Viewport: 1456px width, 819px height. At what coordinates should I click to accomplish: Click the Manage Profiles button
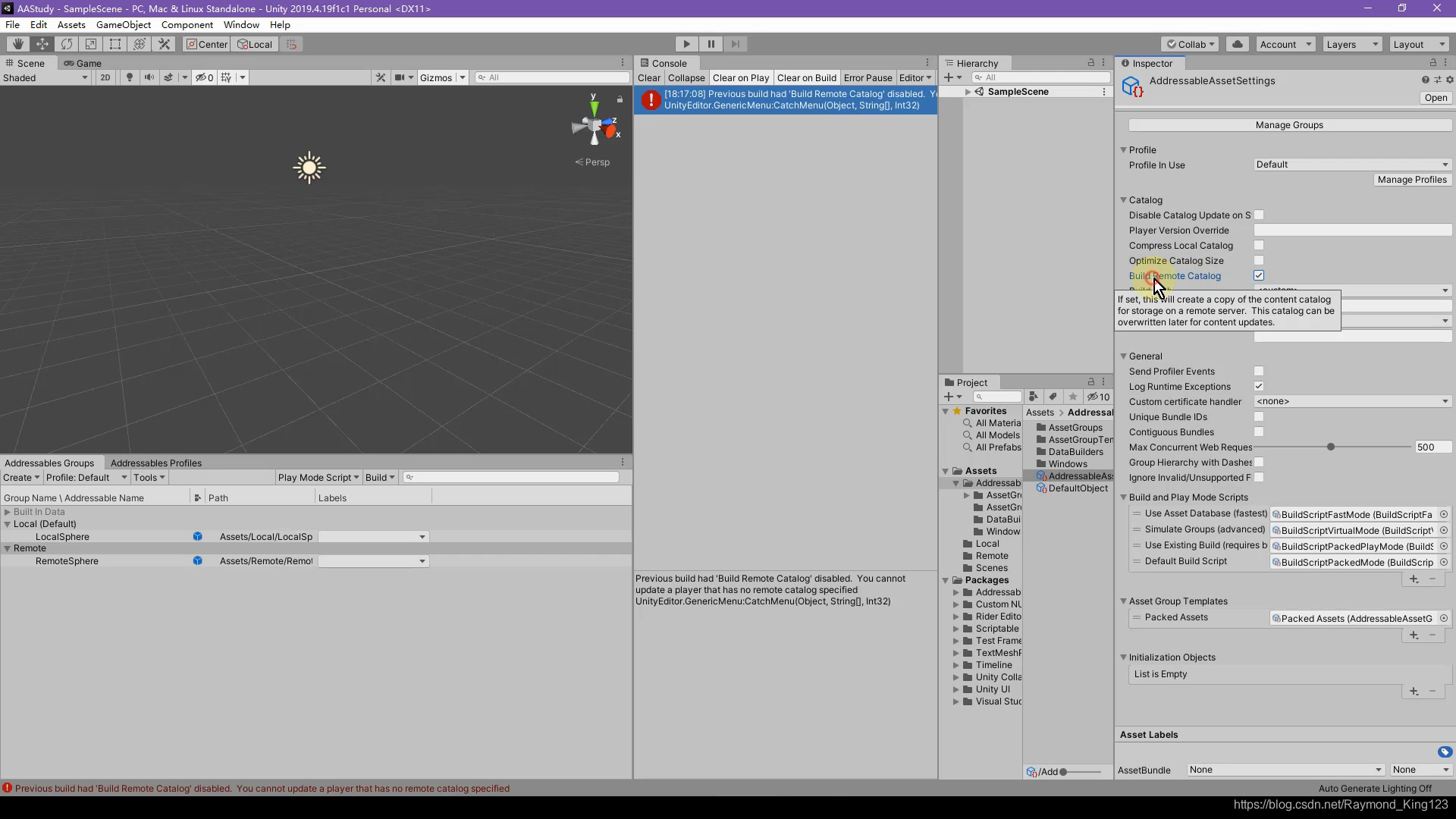click(1412, 180)
